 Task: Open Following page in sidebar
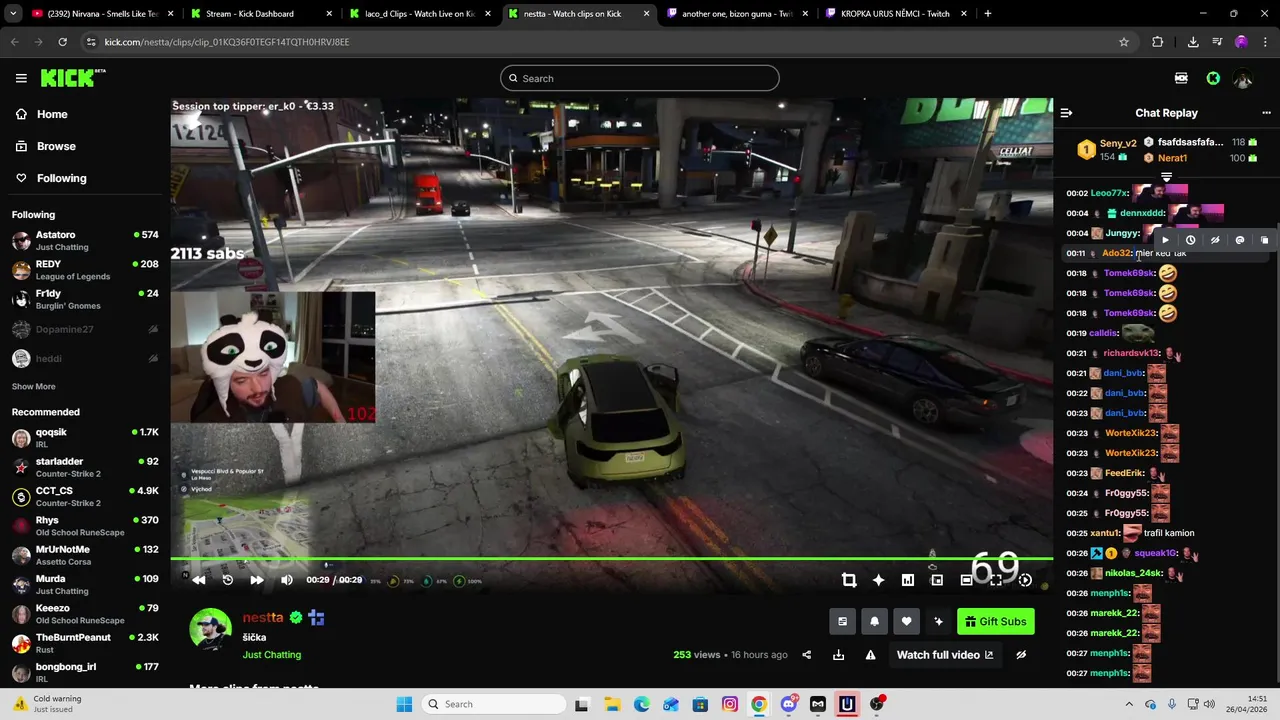pos(84,178)
